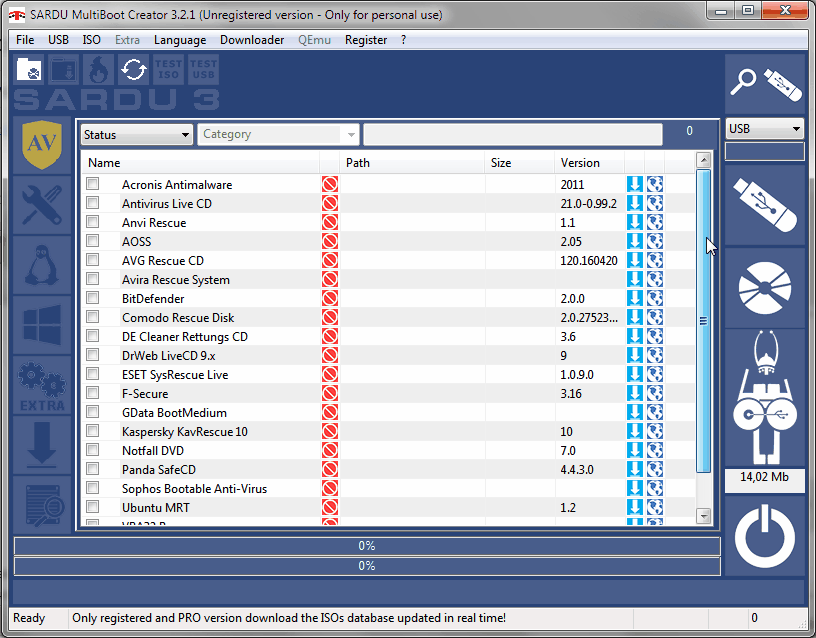The image size is (816, 638).
Task: Click the list's scroll down arrow
Action: coord(704,516)
